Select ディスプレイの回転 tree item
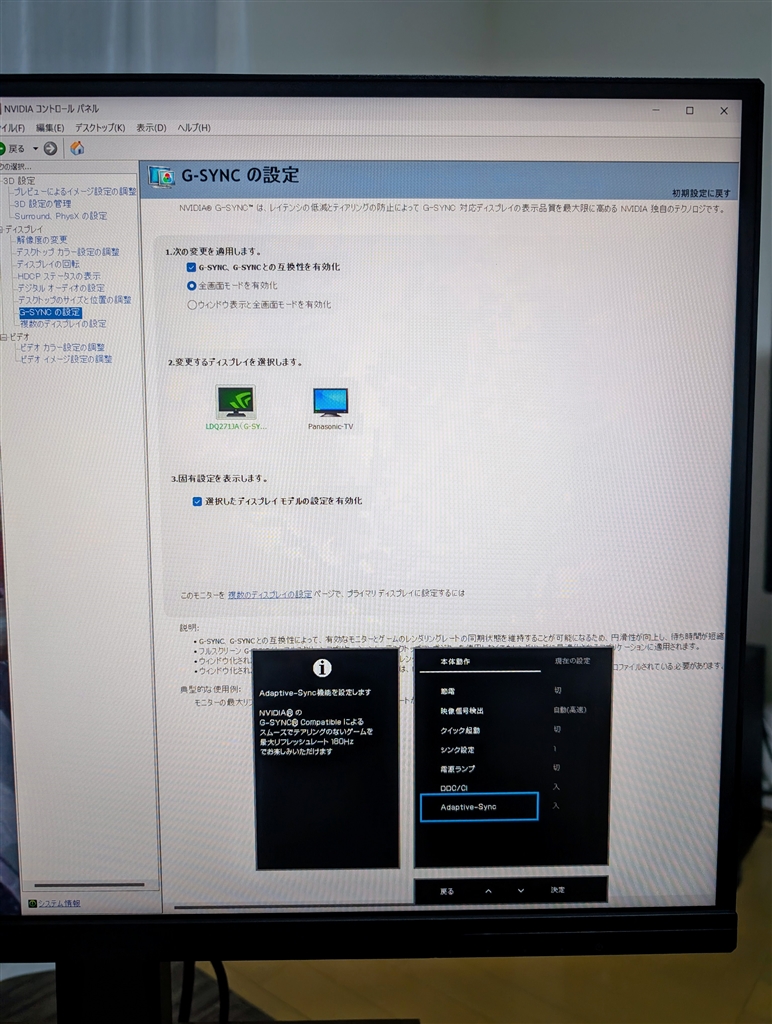The width and height of the screenshot is (772, 1024). (x=48, y=264)
